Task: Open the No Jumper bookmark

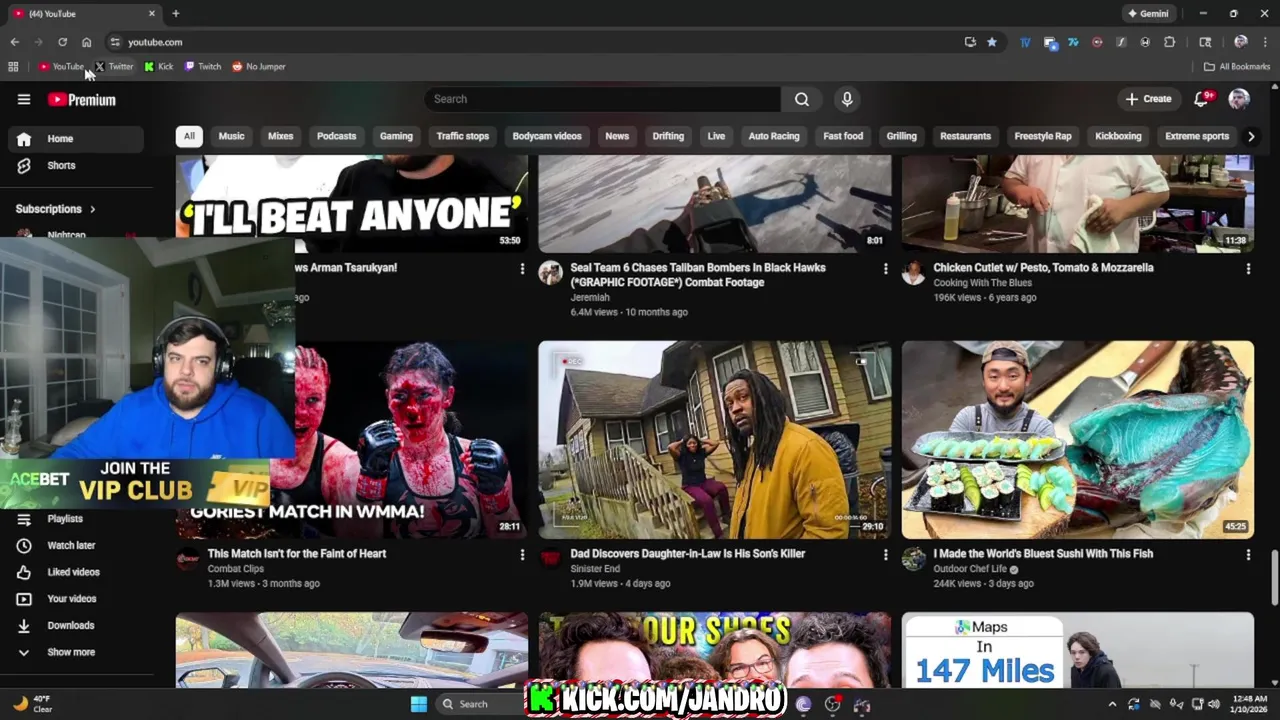Action: point(259,66)
